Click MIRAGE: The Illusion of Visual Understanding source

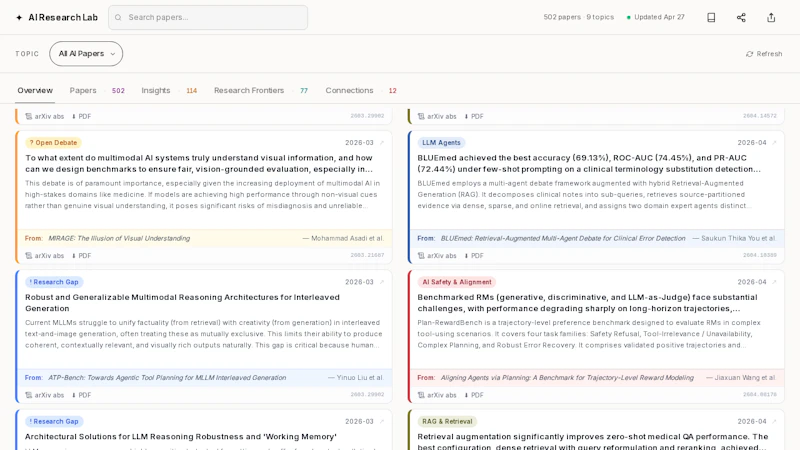point(119,238)
